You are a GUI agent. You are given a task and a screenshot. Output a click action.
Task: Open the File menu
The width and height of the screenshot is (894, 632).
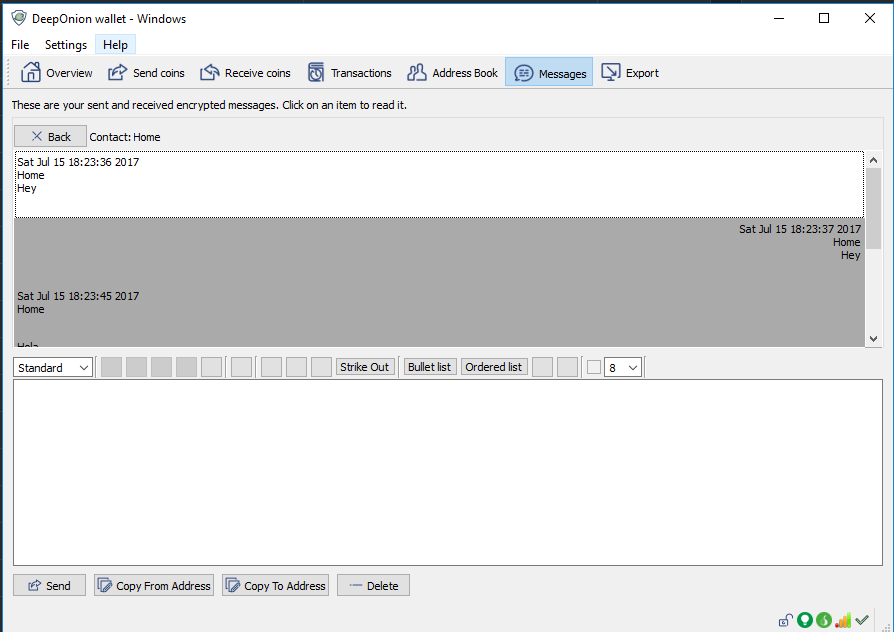[20, 44]
